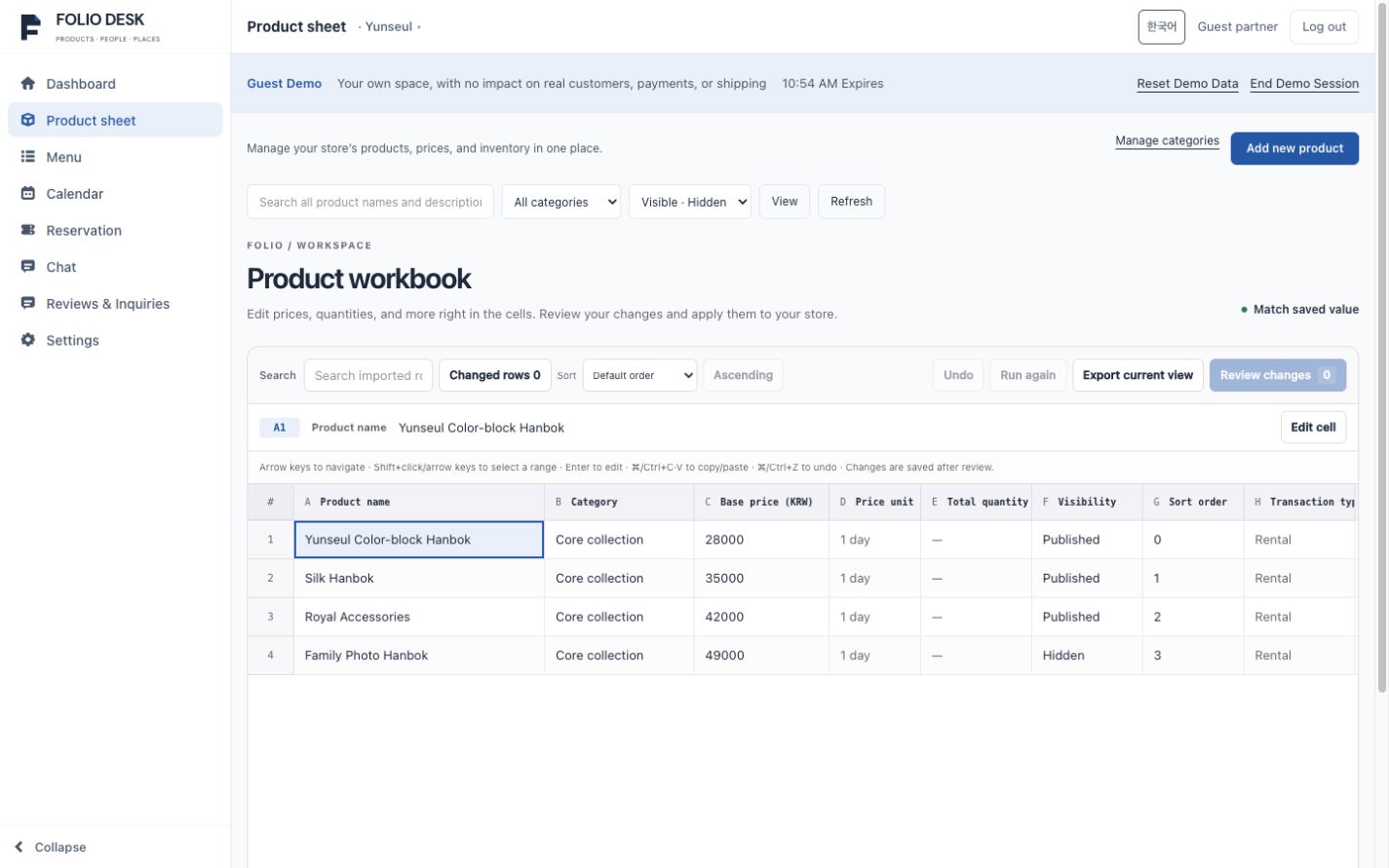Click the Dashboard home icon
The height and width of the screenshot is (868, 1389).
[27, 84]
